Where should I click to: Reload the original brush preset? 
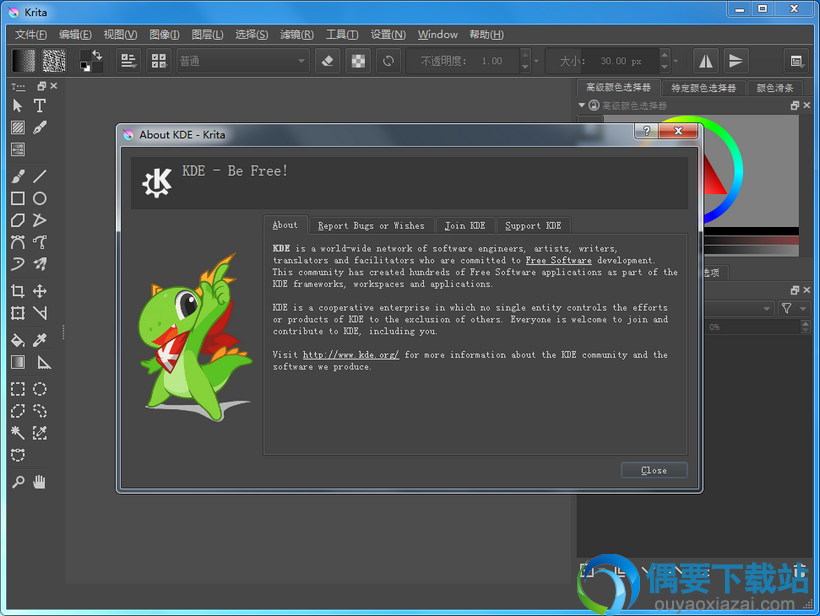pyautogui.click(x=388, y=61)
